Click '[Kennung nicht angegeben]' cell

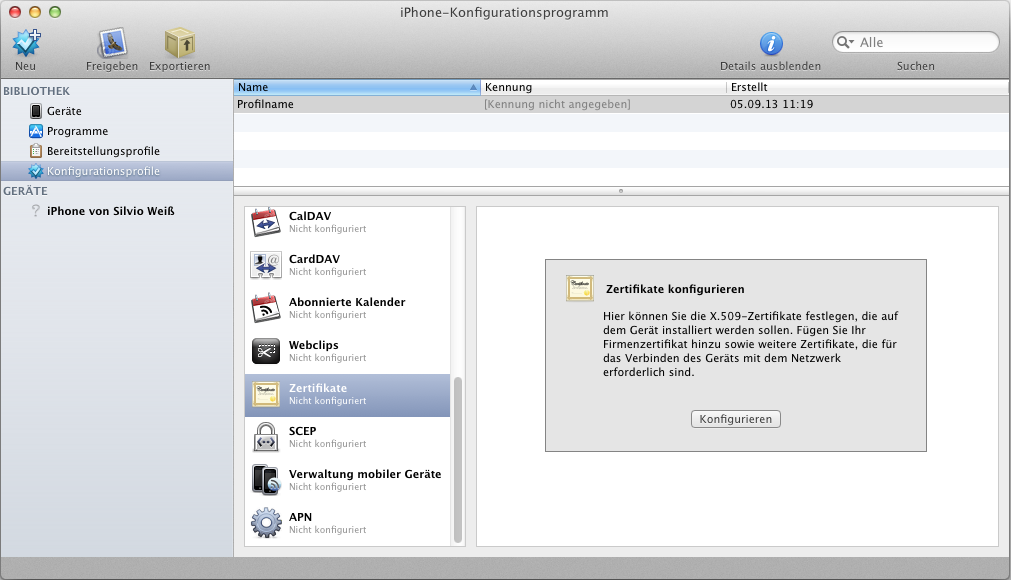(x=557, y=104)
